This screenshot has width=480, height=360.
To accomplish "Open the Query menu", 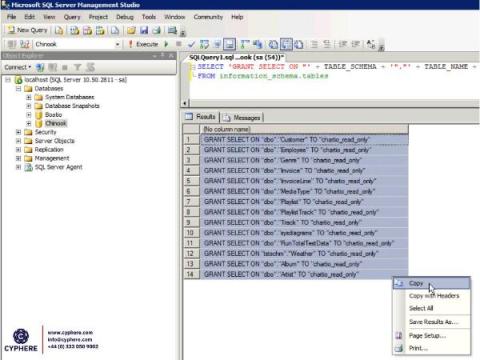I will tap(72, 17).
